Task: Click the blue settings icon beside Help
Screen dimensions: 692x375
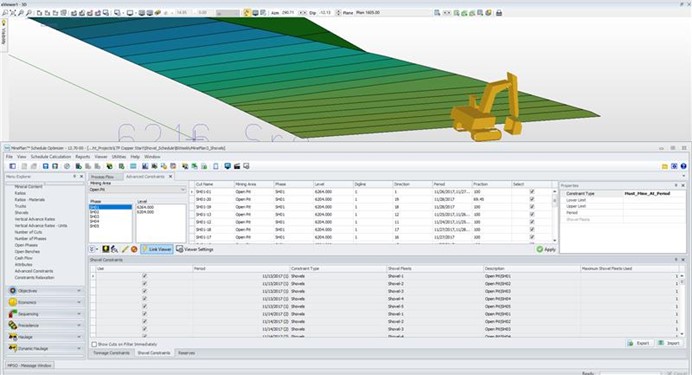Action: coord(674,166)
